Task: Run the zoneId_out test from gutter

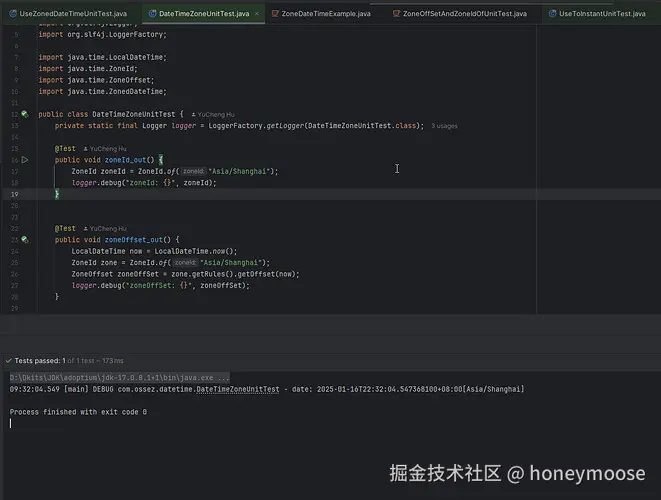Action: coord(25,160)
